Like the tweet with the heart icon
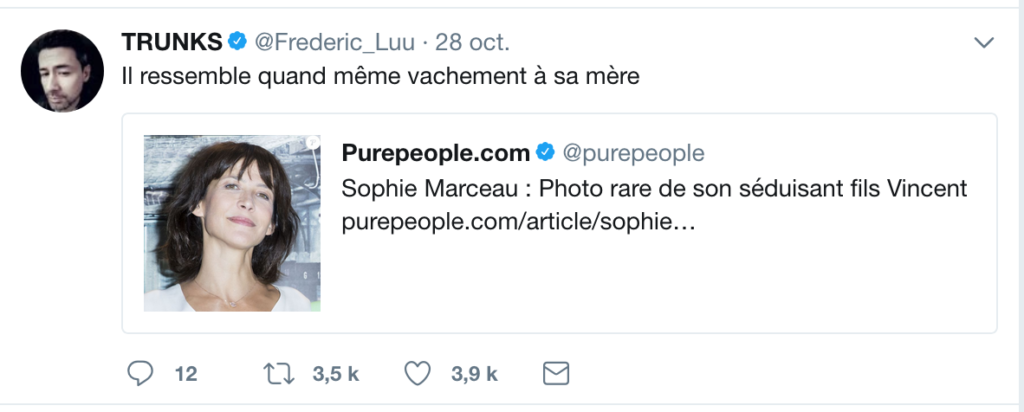Screen dimensions: 1024x412 (x=417, y=374)
